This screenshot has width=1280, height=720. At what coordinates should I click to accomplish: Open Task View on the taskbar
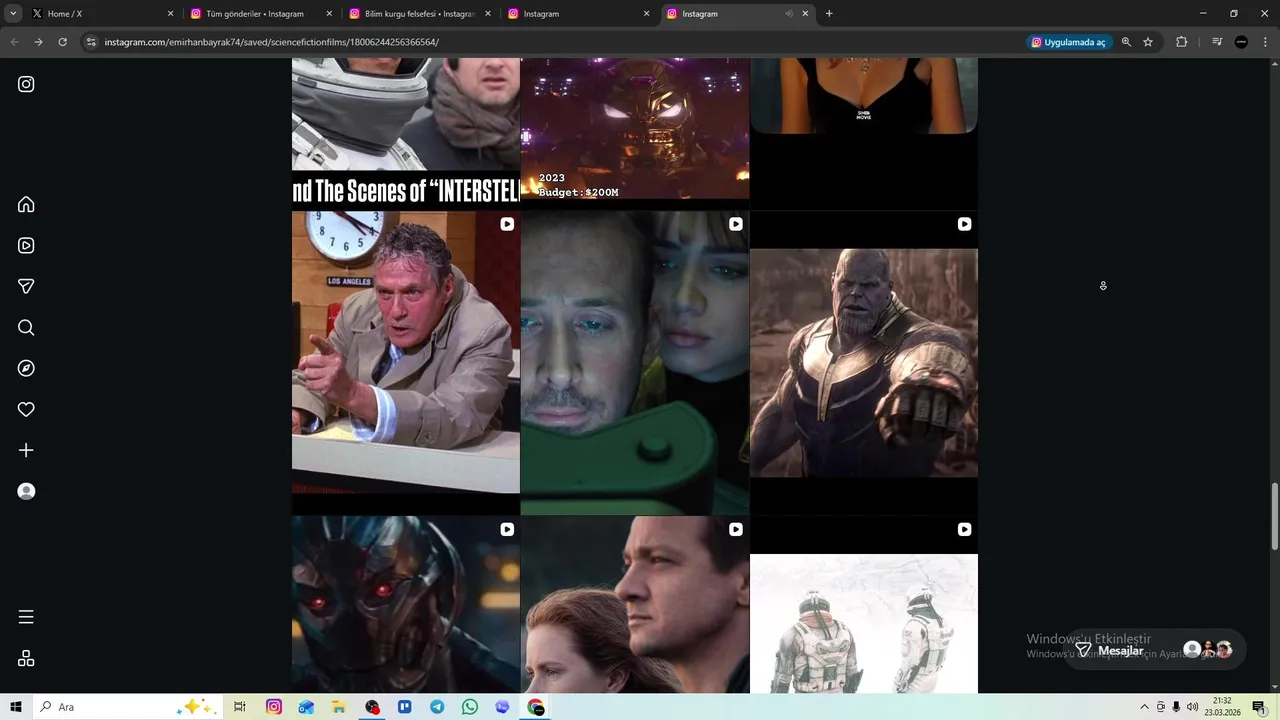(240, 707)
